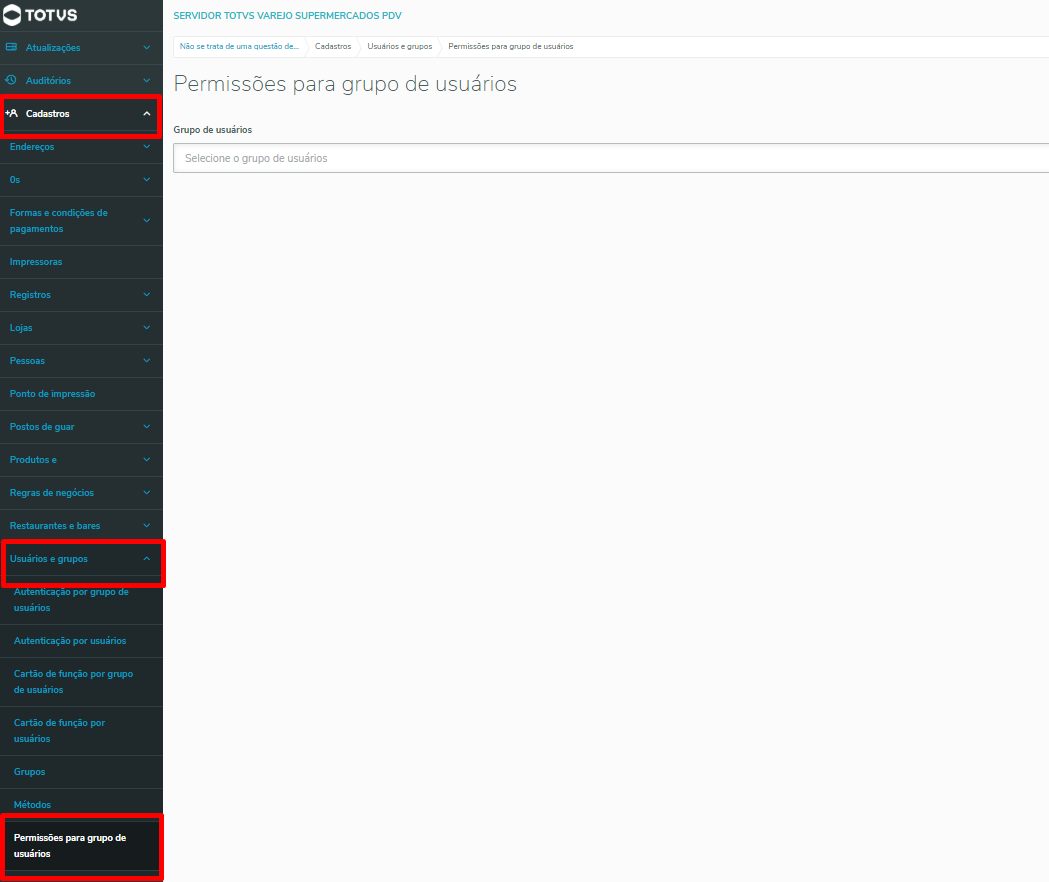
Task: Open Restaurantes e bares entry
Action: point(81,525)
